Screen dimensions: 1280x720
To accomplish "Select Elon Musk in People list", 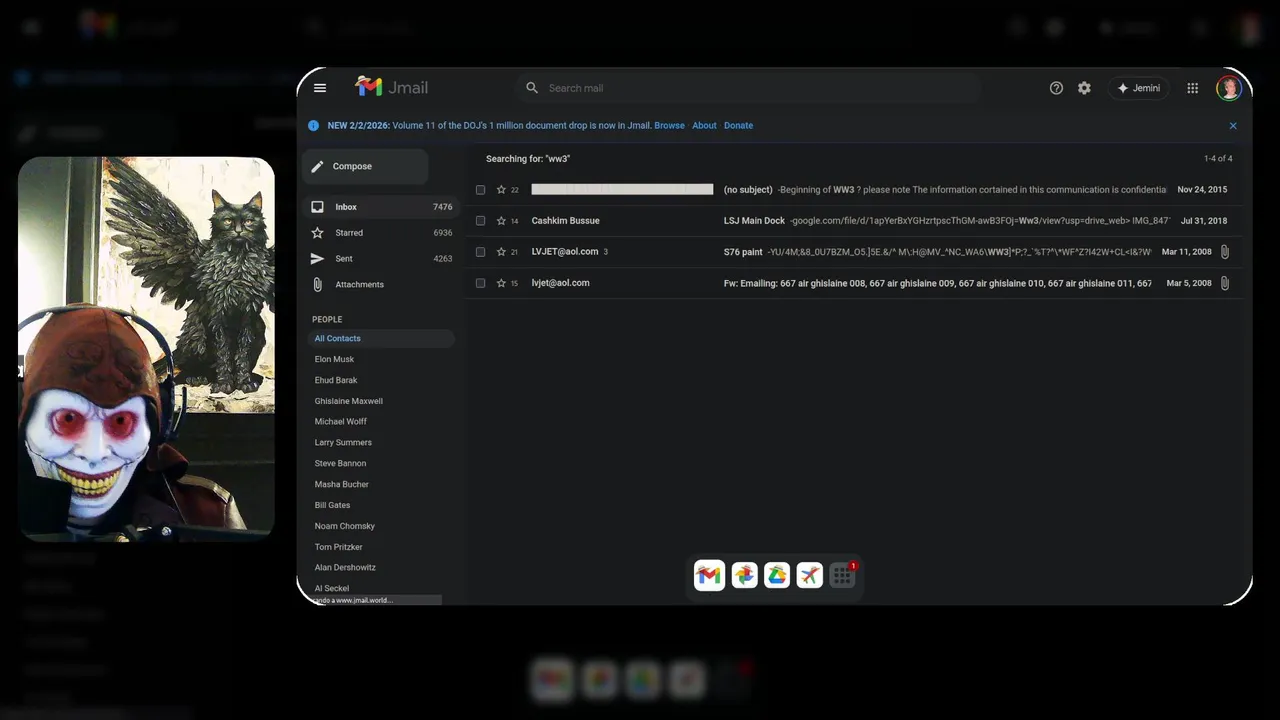I will pyautogui.click(x=334, y=360).
